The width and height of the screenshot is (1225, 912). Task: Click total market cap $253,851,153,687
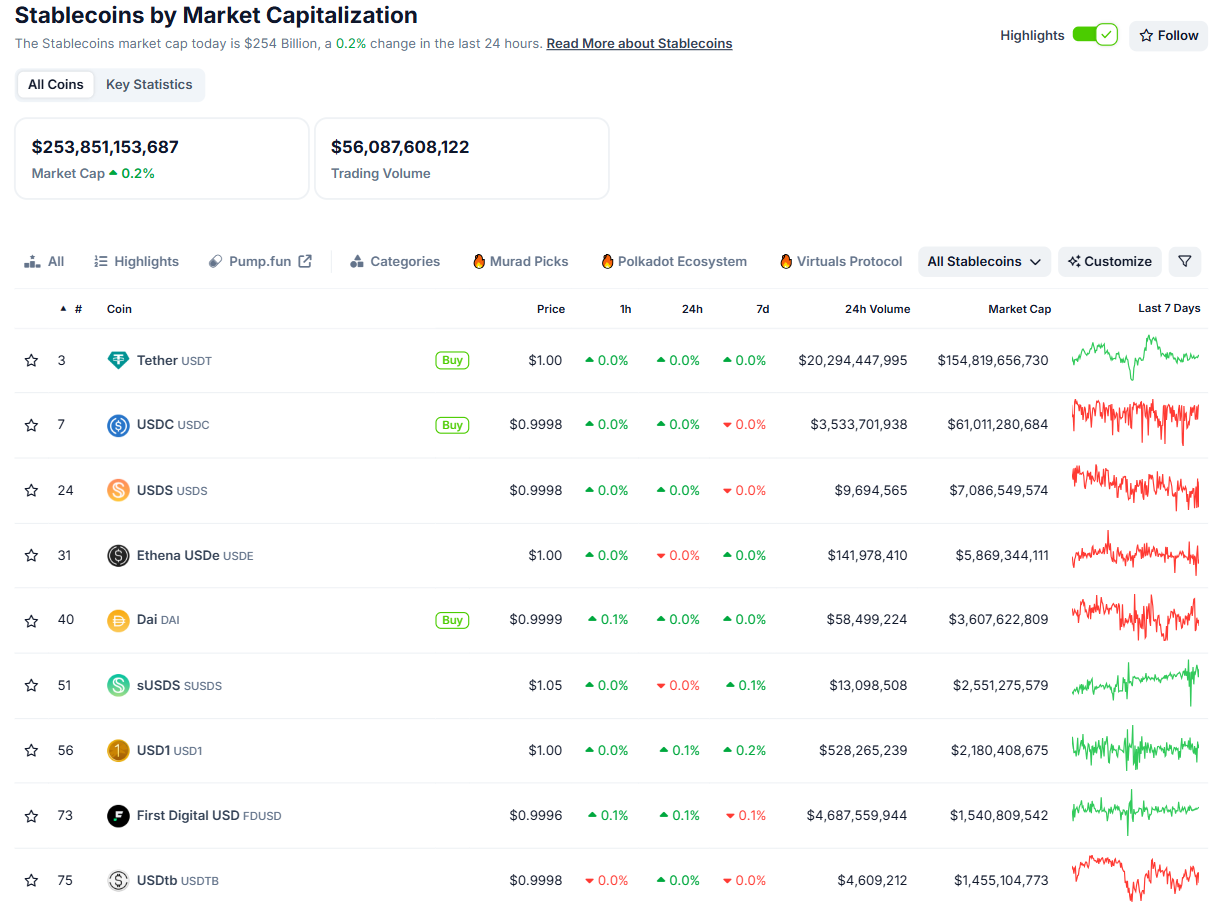[x=105, y=147]
